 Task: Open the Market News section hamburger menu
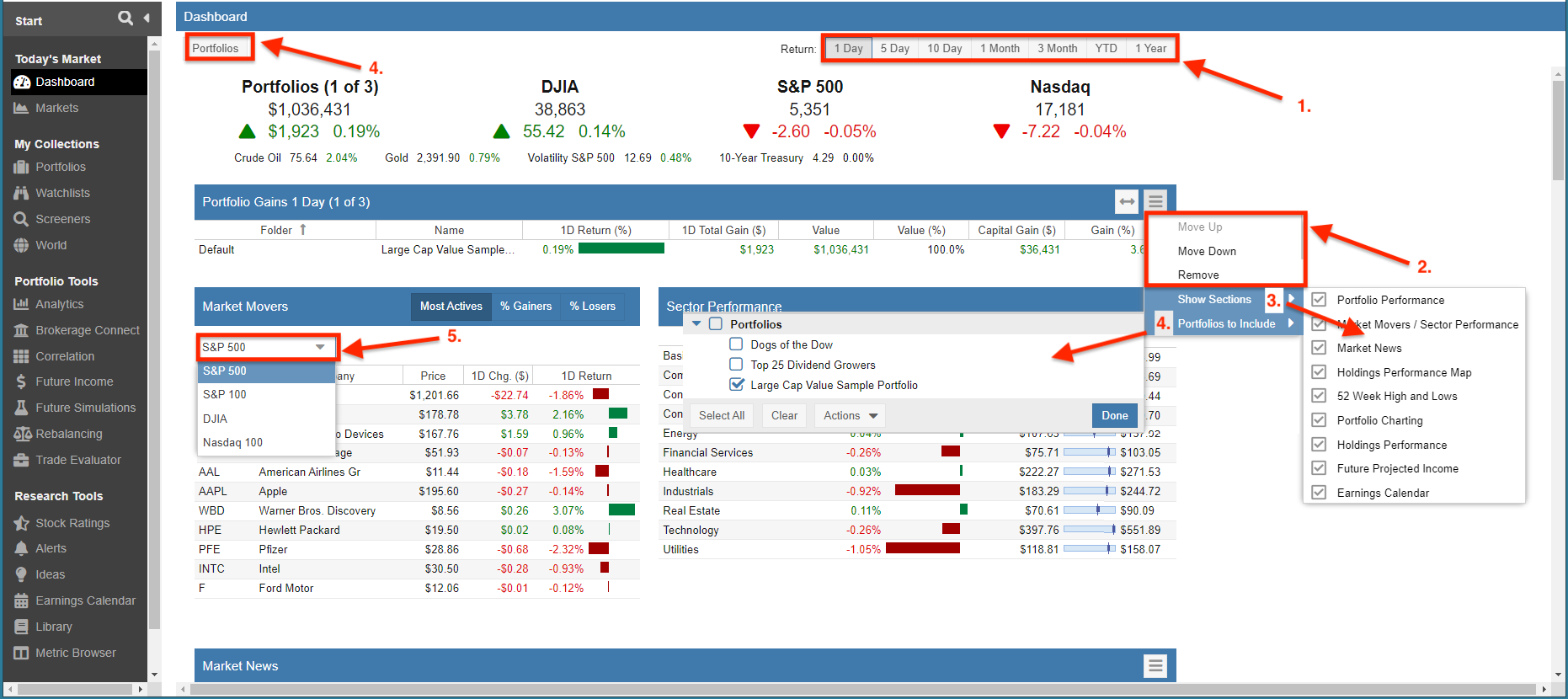[x=1155, y=666]
